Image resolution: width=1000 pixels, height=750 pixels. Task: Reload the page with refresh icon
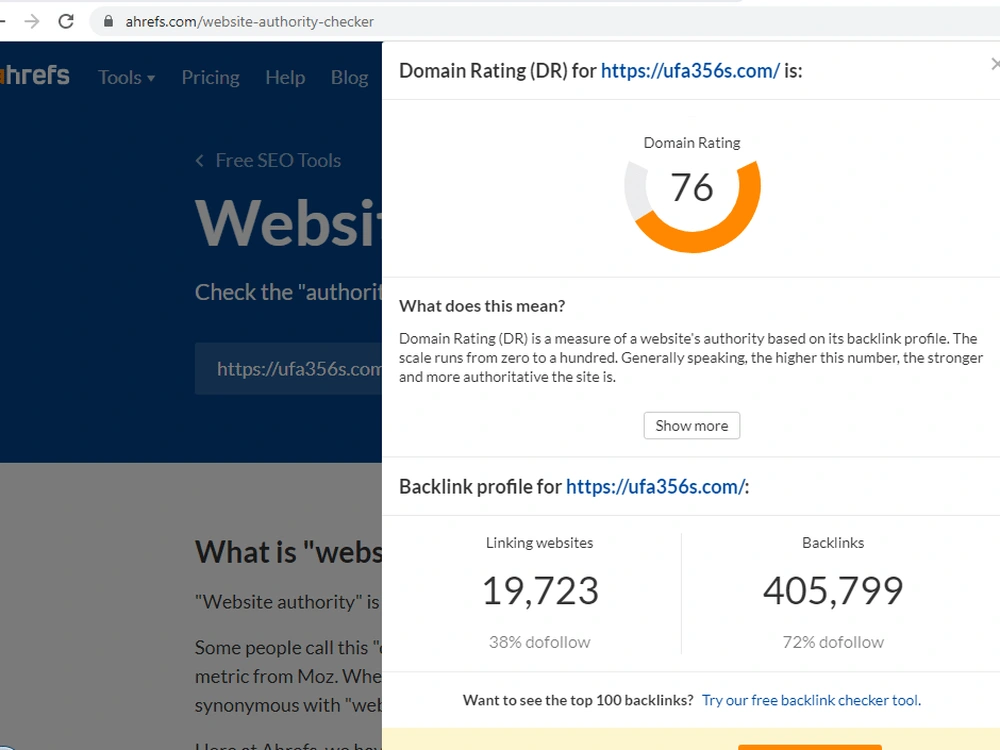point(66,22)
